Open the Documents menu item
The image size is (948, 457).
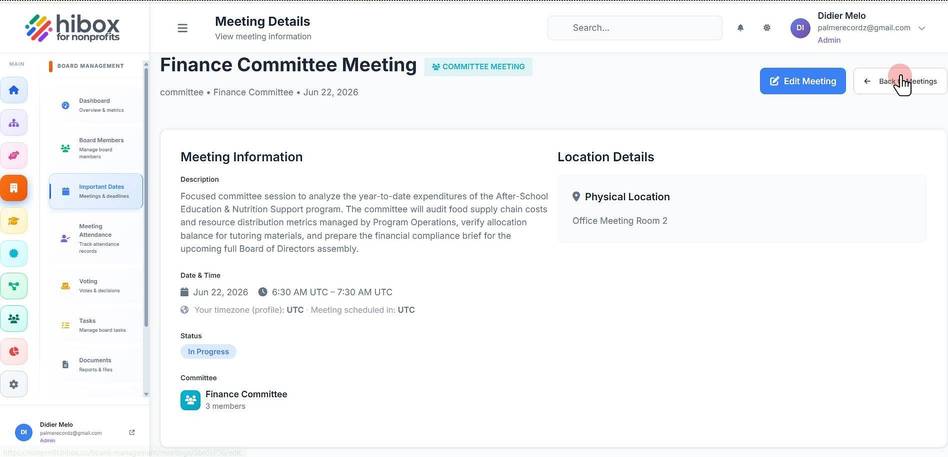[96, 364]
